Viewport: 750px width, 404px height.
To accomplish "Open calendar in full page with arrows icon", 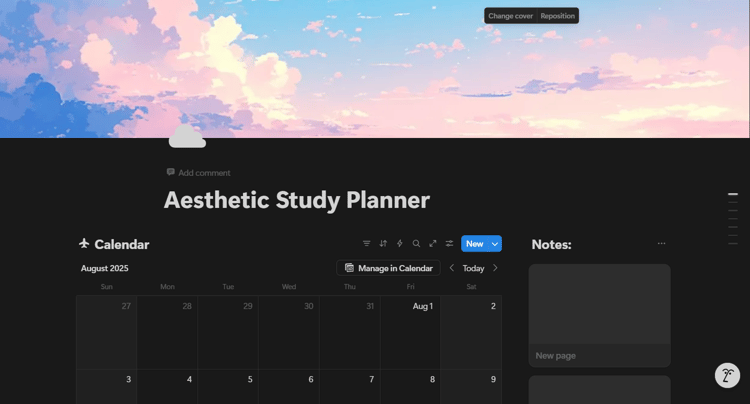I will tap(433, 243).
